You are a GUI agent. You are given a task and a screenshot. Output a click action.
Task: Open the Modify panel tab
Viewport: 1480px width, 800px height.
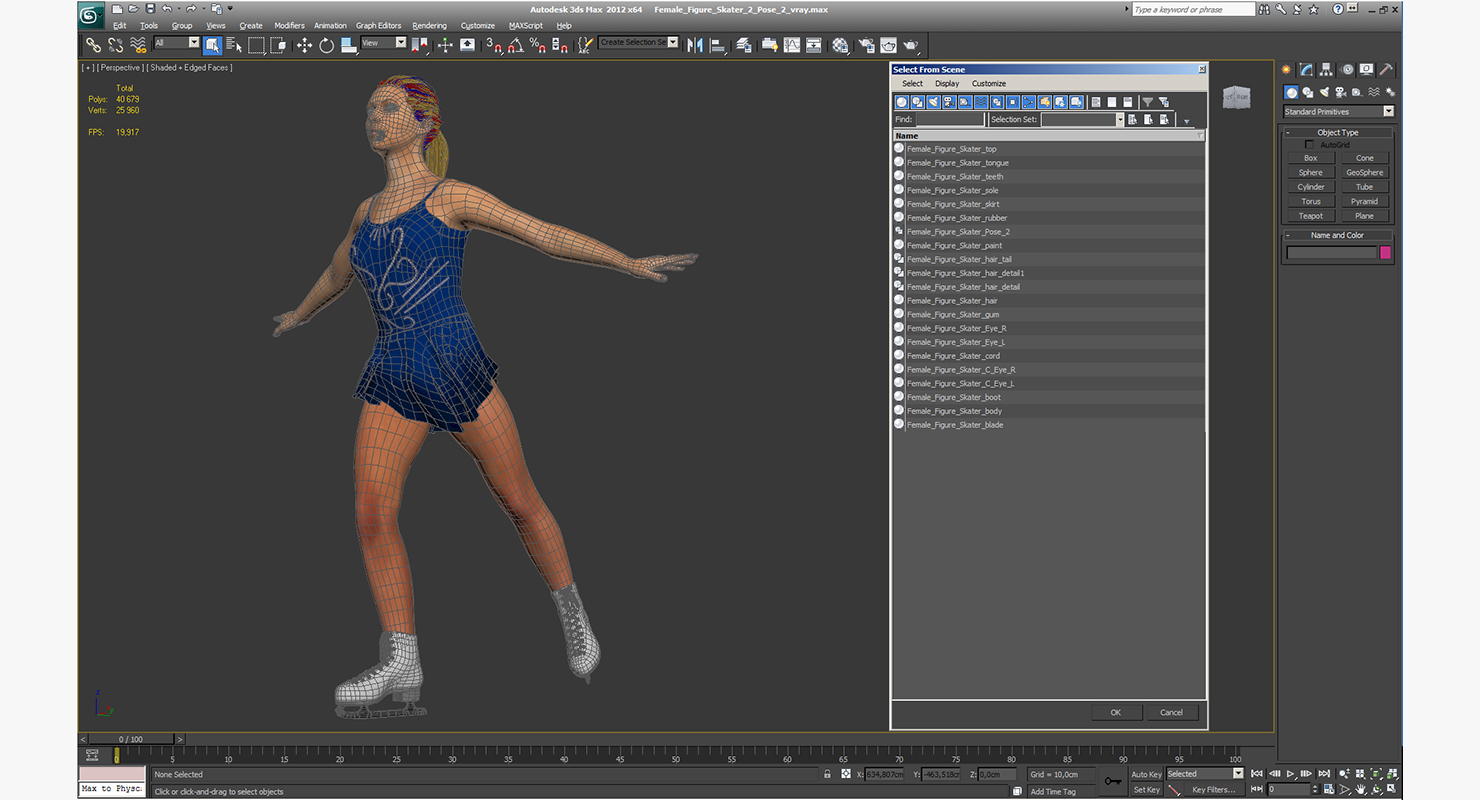tap(1306, 70)
